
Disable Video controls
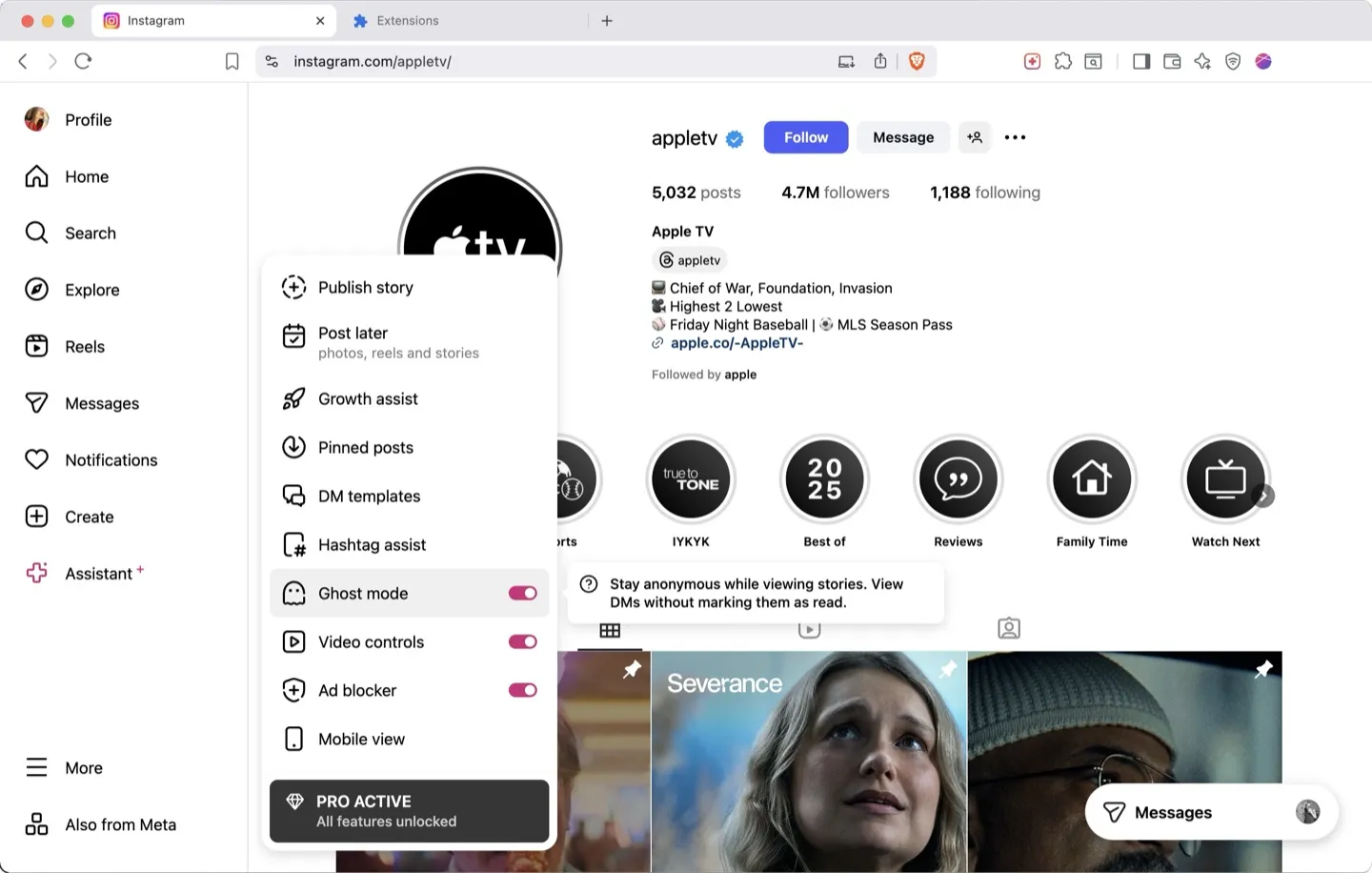522,641
